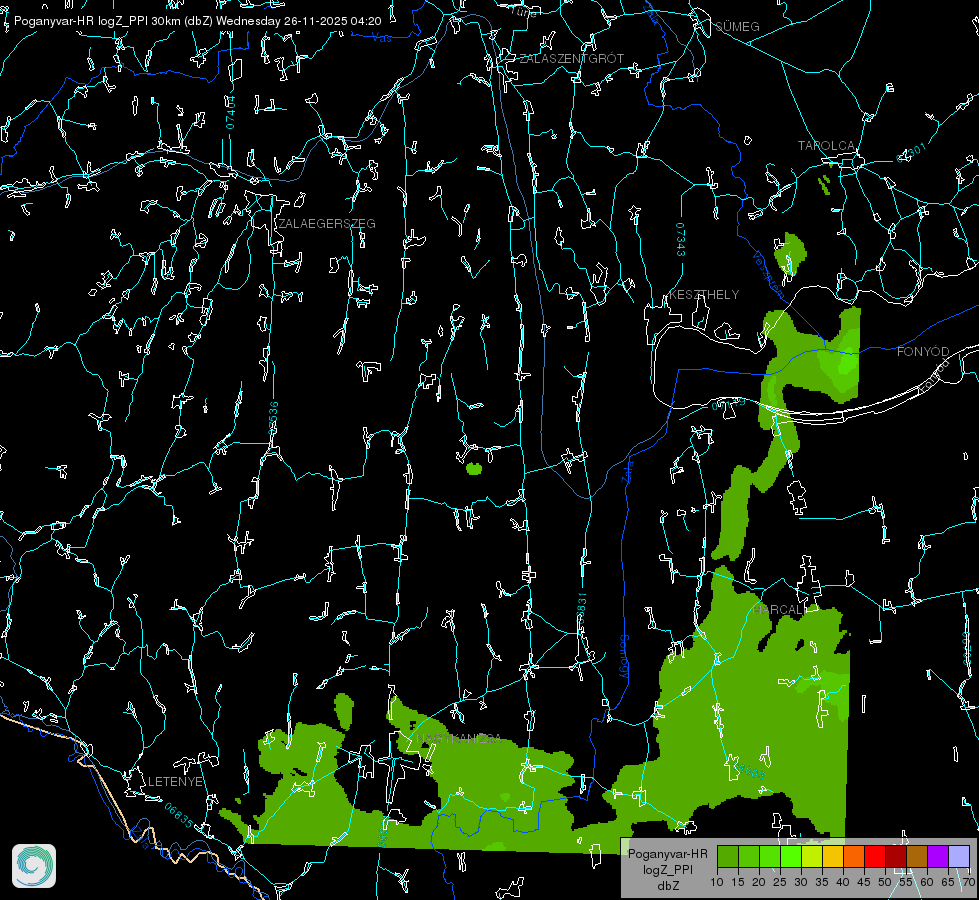979x900 pixels.
Task: Click the ZALAEGERSZEG city label
Action: (327, 224)
